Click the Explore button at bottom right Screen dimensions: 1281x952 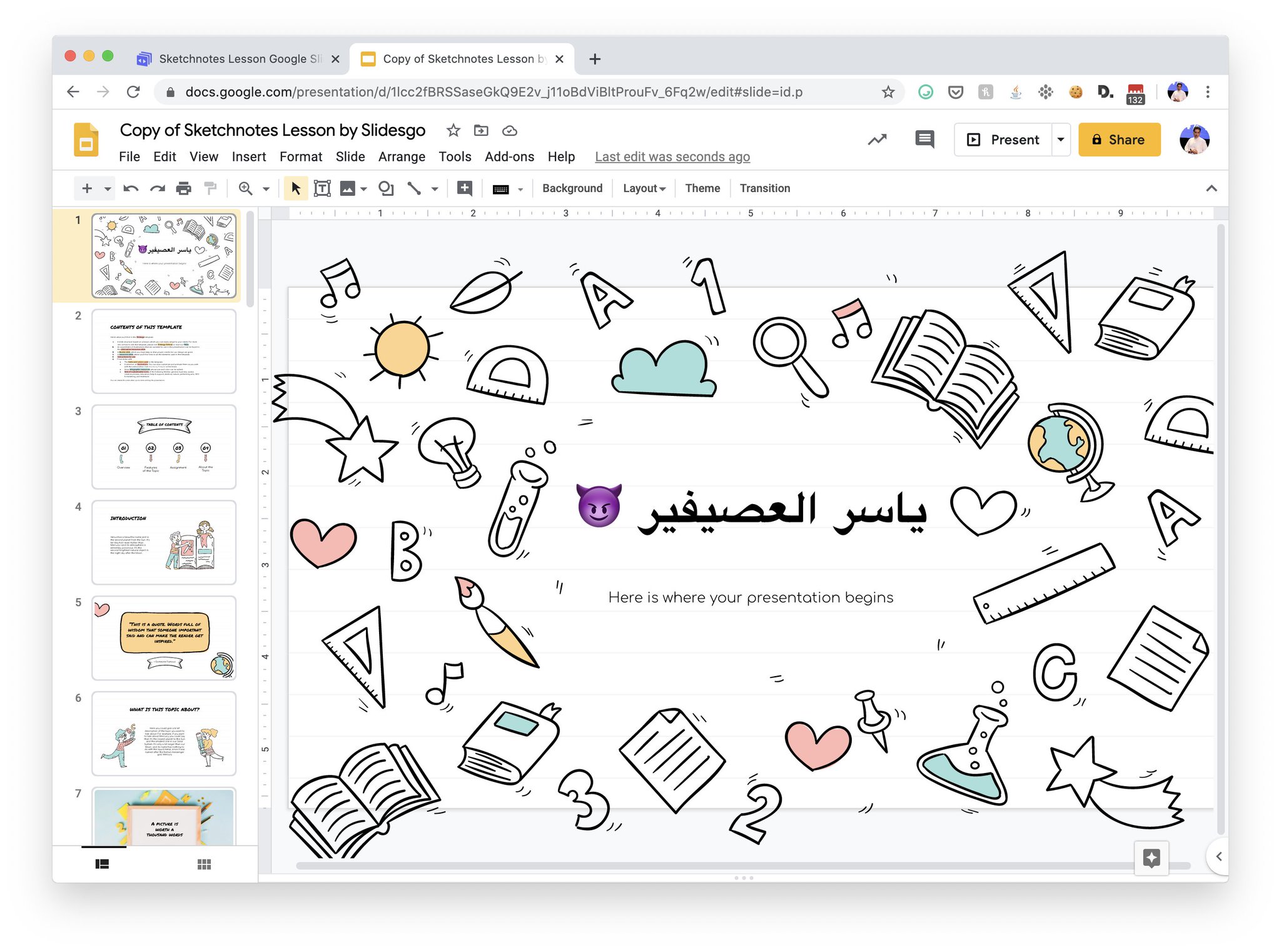coord(1151,858)
